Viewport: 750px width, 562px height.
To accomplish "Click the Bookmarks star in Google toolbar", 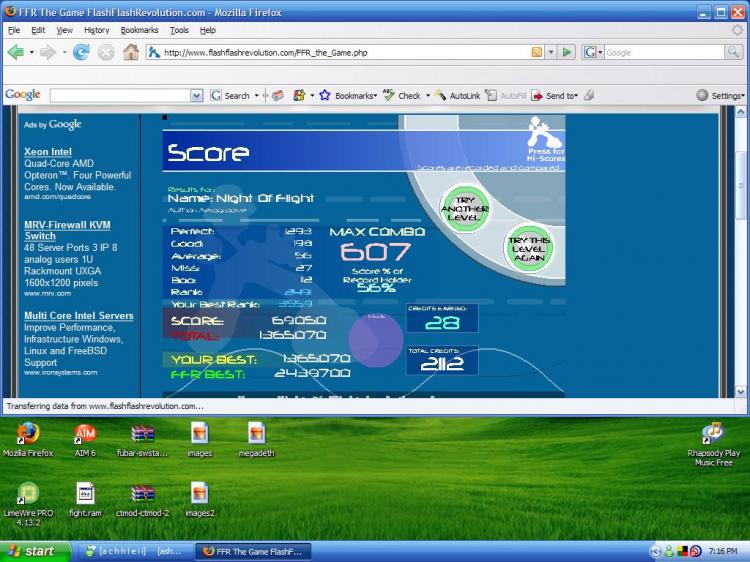I will coord(325,95).
